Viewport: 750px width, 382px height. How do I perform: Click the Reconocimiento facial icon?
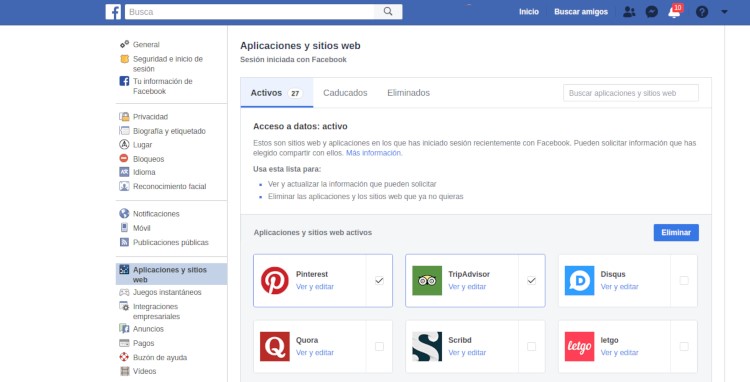(124, 186)
